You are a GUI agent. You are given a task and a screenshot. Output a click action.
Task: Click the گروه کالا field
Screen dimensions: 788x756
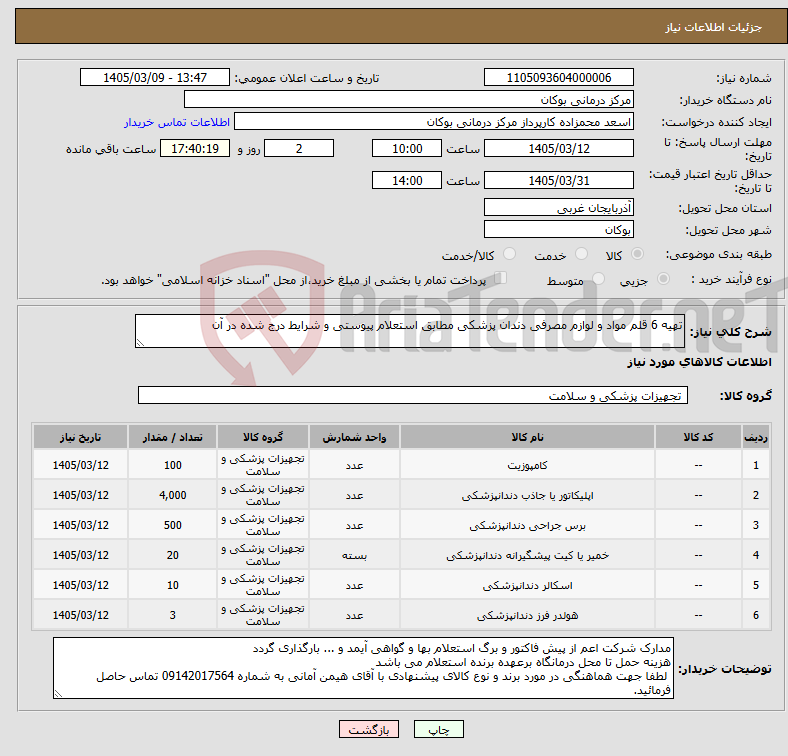413,395
